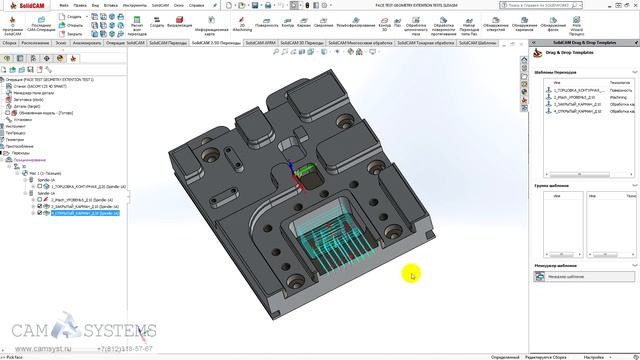Select the Переходы tree item
This screenshot has height=360, width=640.
point(20,153)
